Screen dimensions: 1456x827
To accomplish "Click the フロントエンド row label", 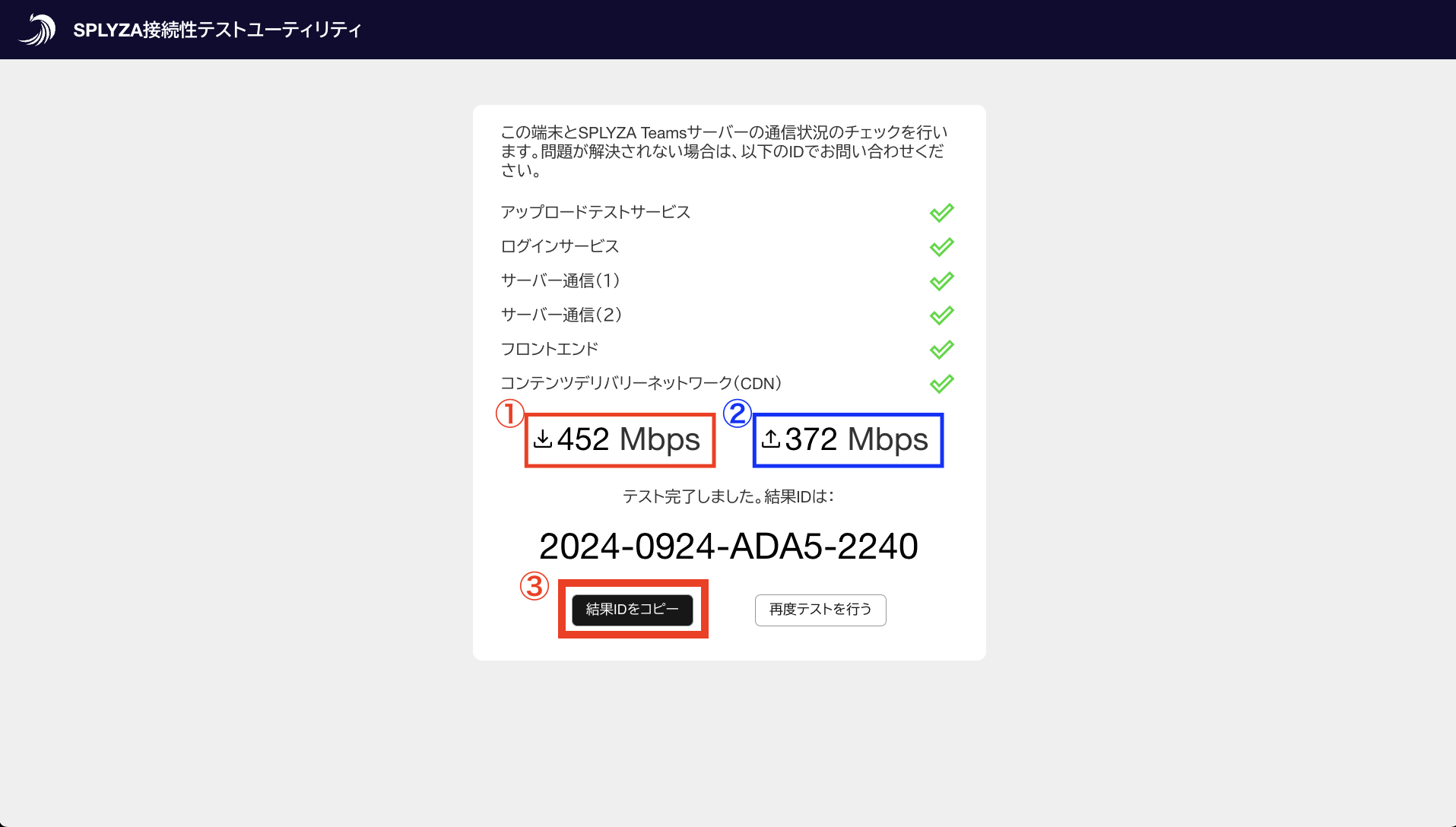I will 550,349.
